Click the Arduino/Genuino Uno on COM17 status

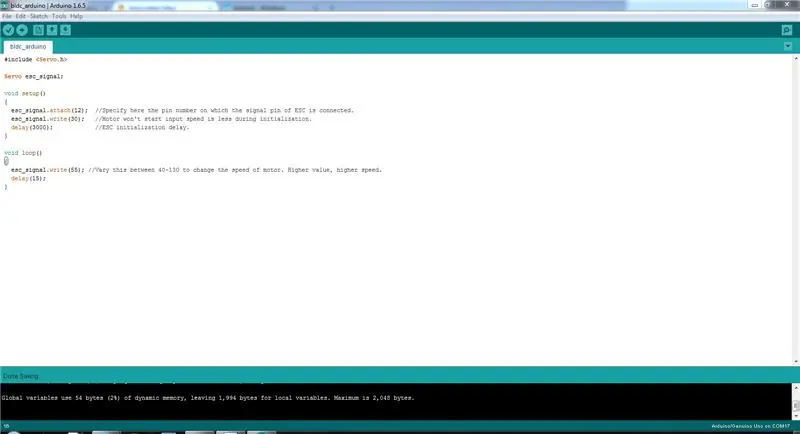coord(751,426)
